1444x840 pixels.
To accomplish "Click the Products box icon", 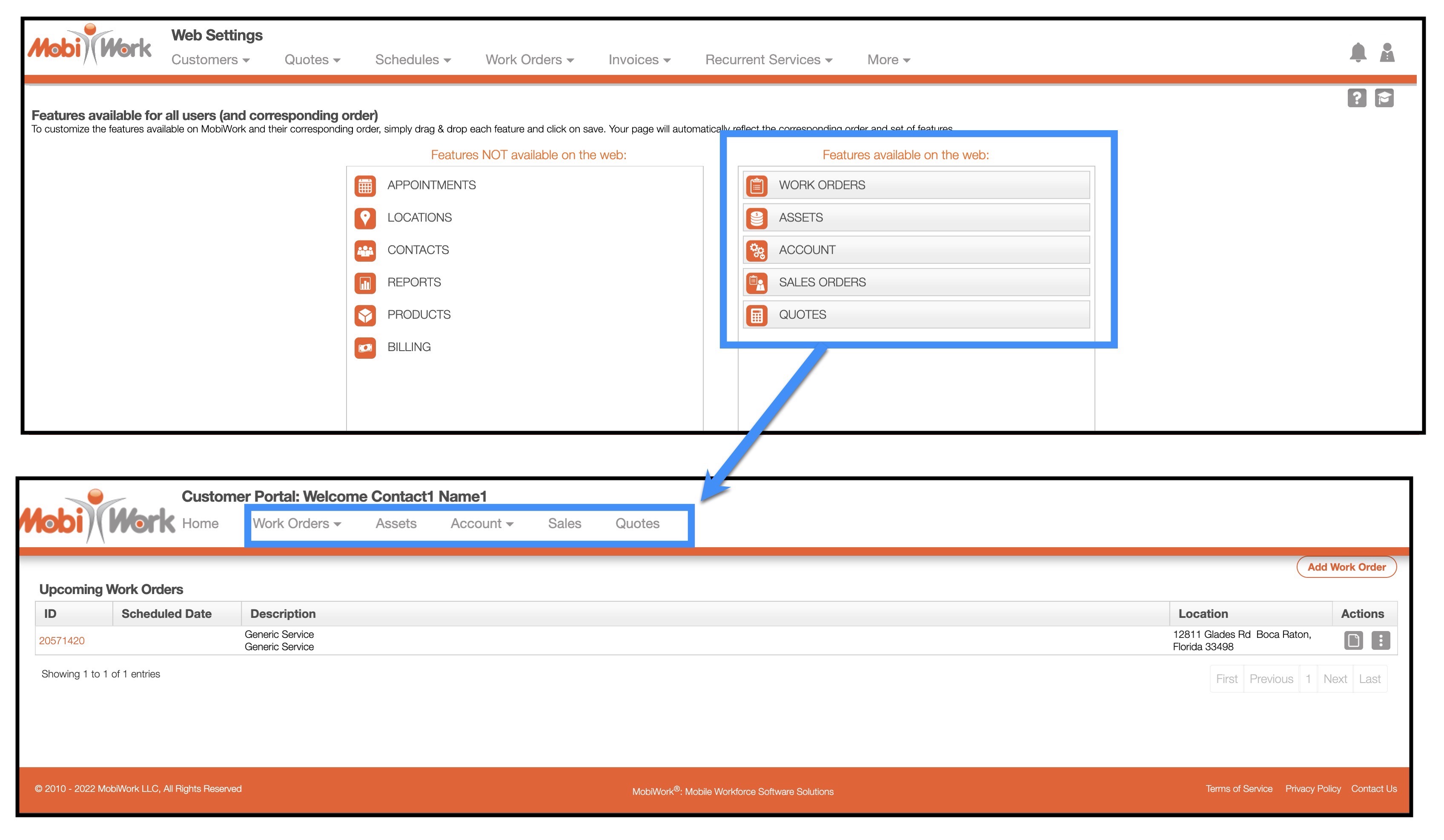I will [x=365, y=315].
